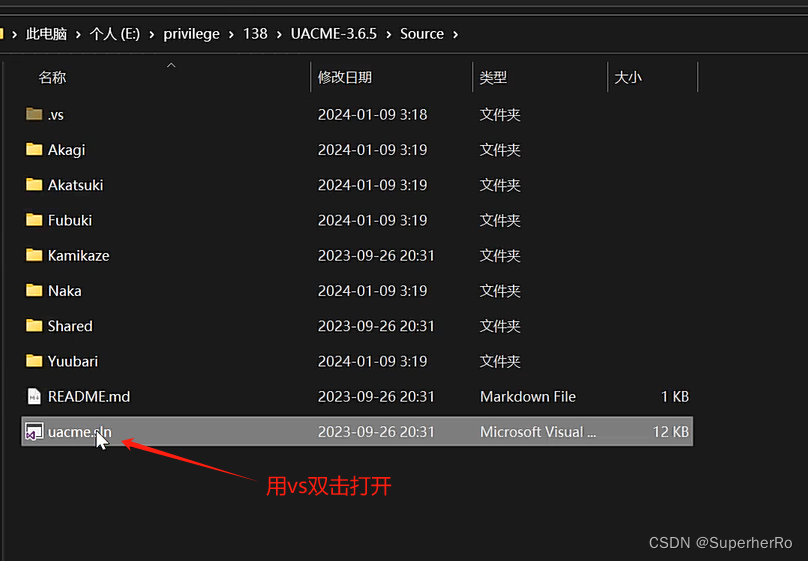Viewport: 808px width, 561px height.
Task: Click Naka's date 2024-01-09 3:19
Action: (x=373, y=291)
